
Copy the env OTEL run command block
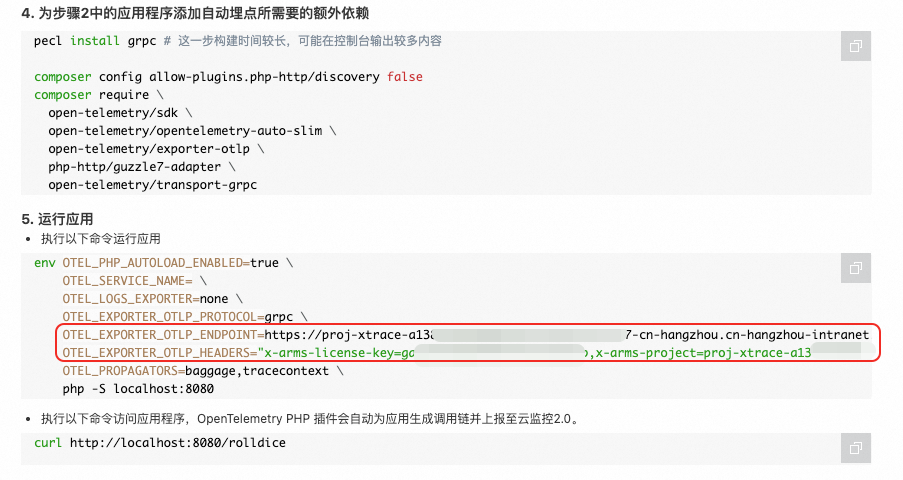[x=856, y=268]
